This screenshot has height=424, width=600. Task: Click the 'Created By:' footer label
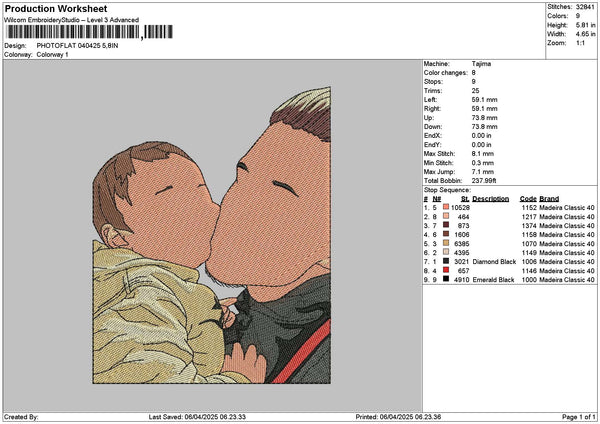[21, 417]
